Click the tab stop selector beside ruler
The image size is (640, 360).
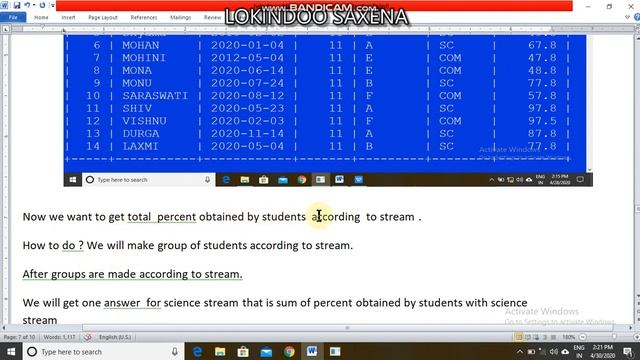[6, 29]
